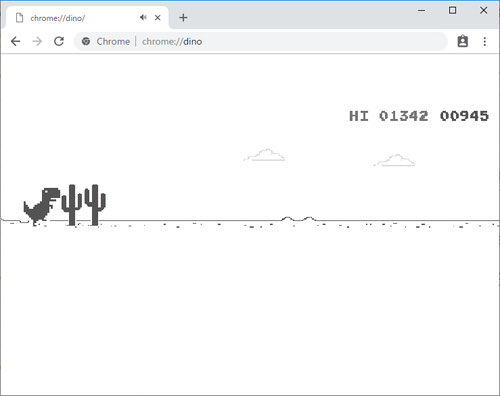Click the forward navigation arrow

[x=37, y=42]
